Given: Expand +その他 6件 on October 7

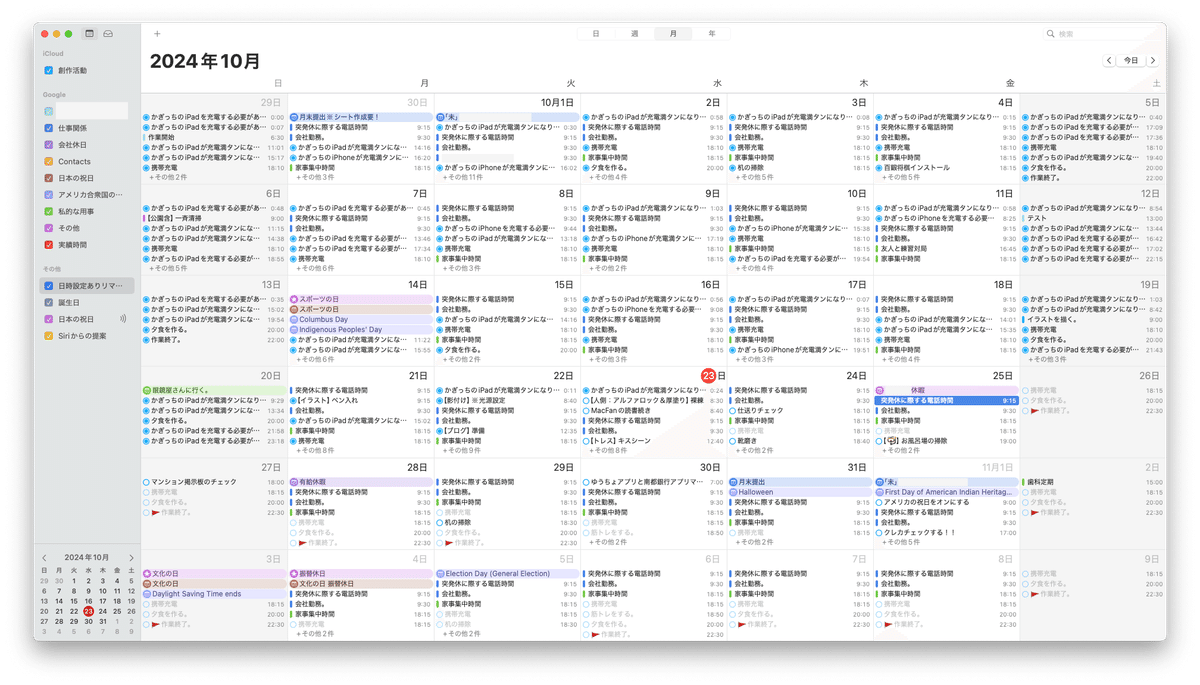Looking at the screenshot, I should (314, 268).
